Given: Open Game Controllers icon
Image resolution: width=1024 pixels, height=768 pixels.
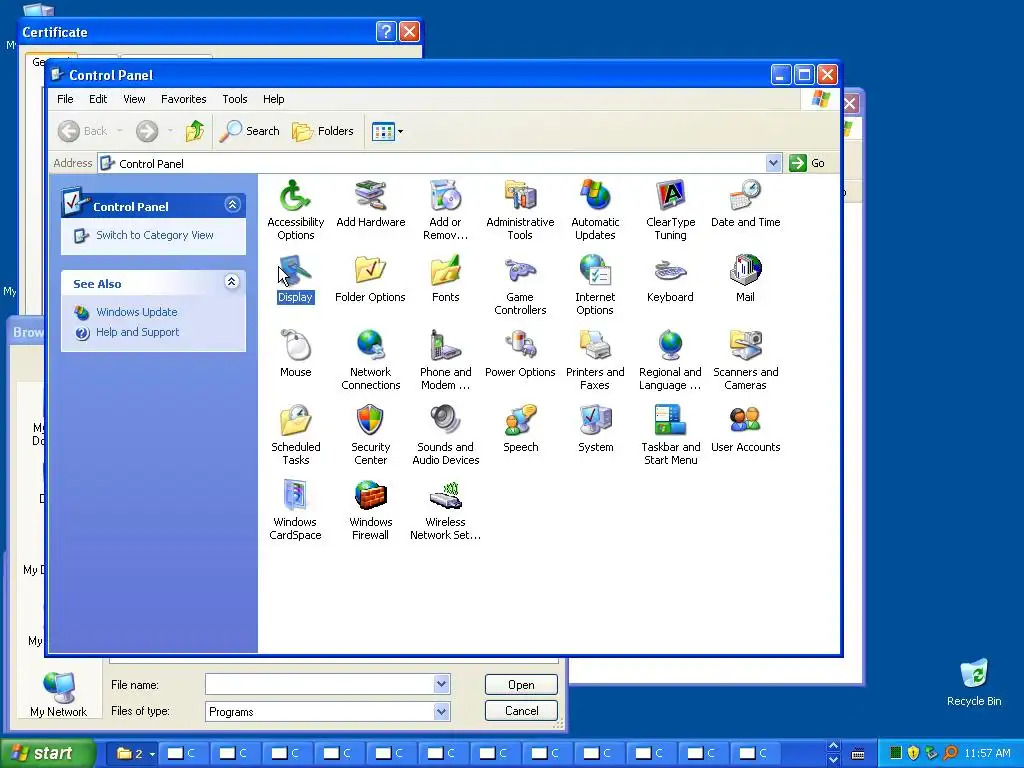Looking at the screenshot, I should click(x=520, y=285).
